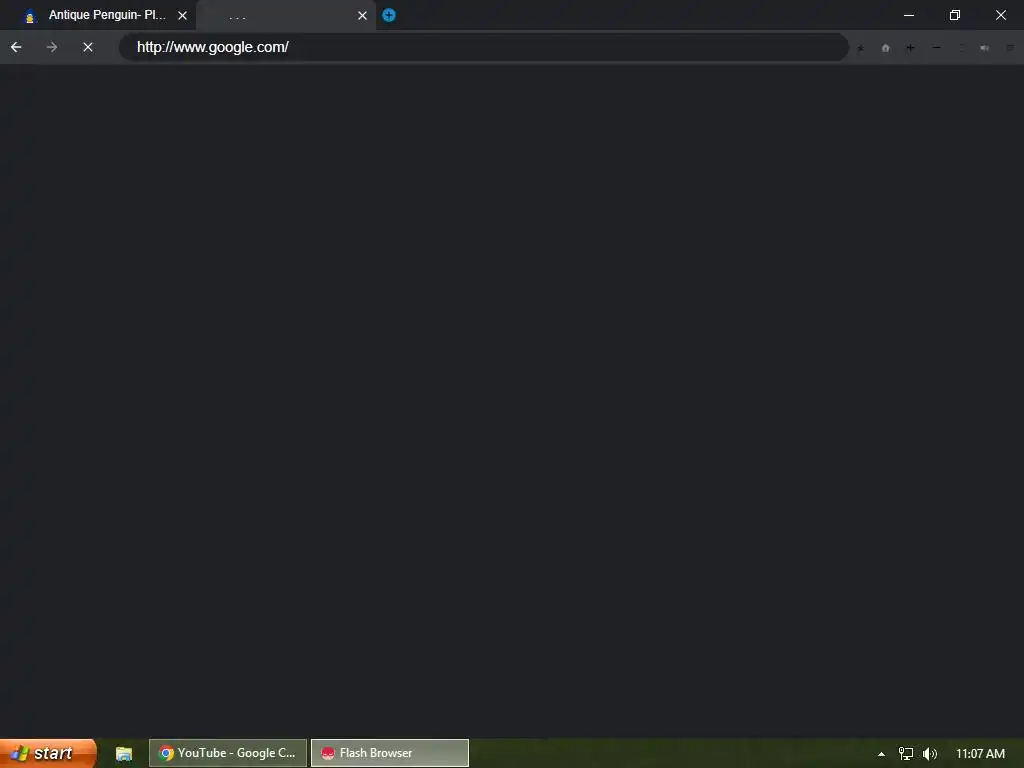Zoom out with the minus toolbar icon
The image size is (1024, 768).
point(936,48)
